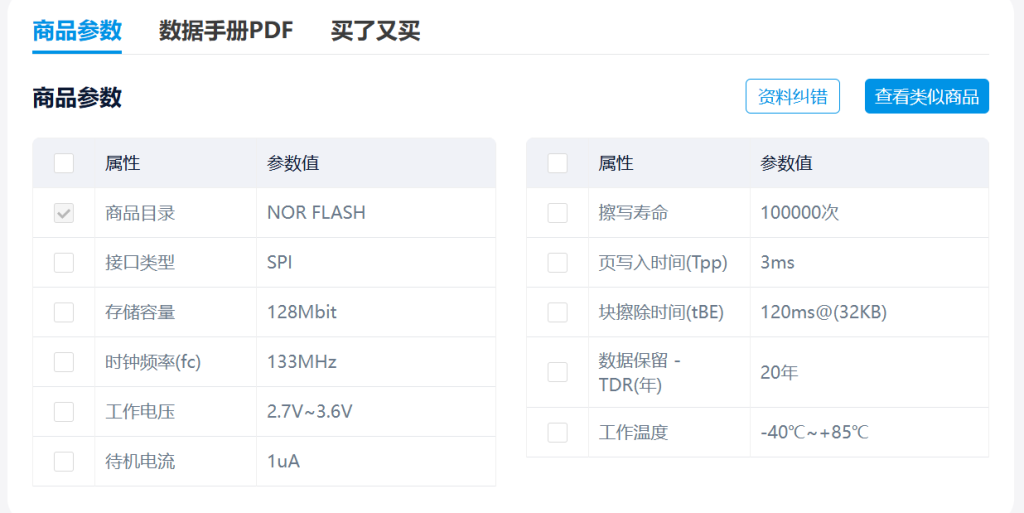Click the 资料纠错 button
The image size is (1024, 513).
792,97
